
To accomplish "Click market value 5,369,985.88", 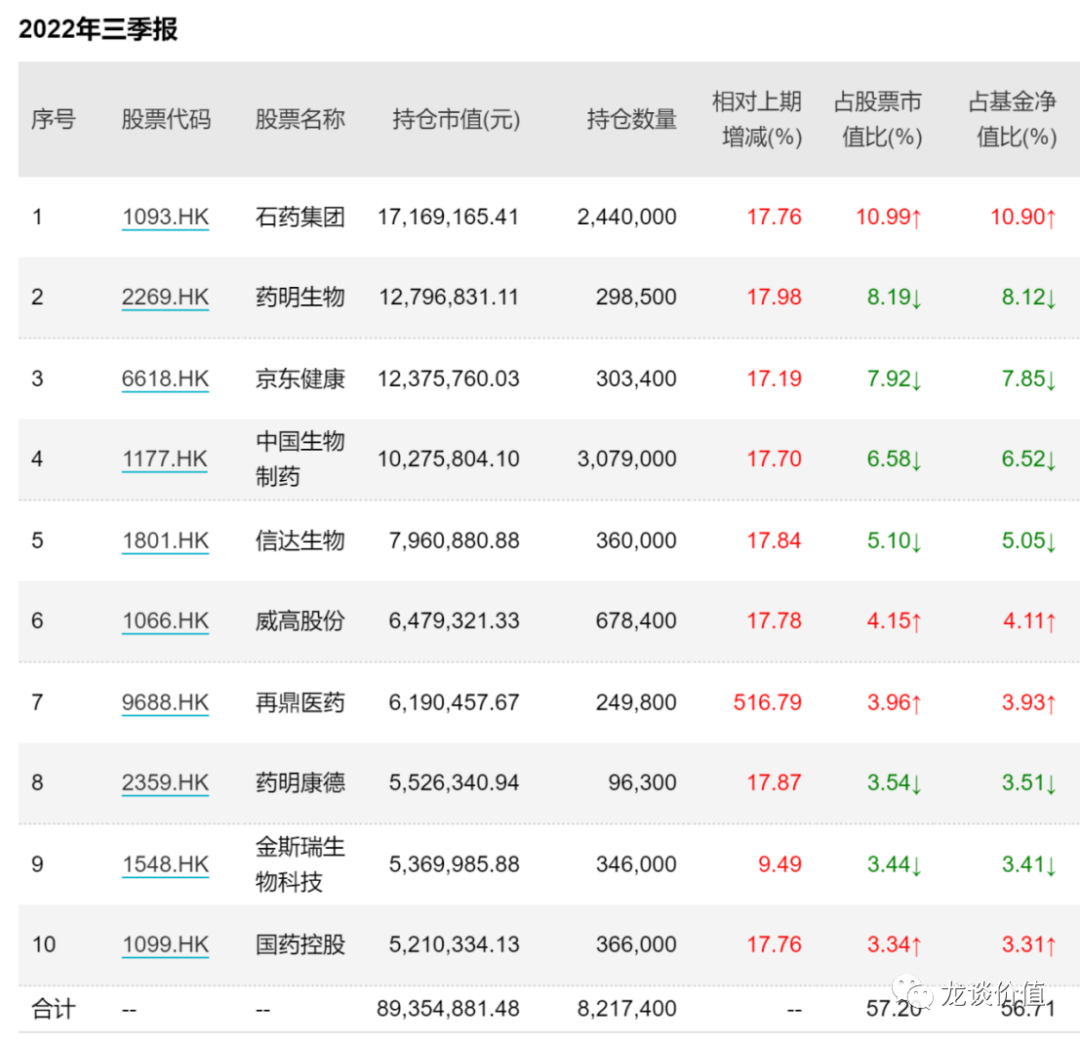I will (454, 864).
